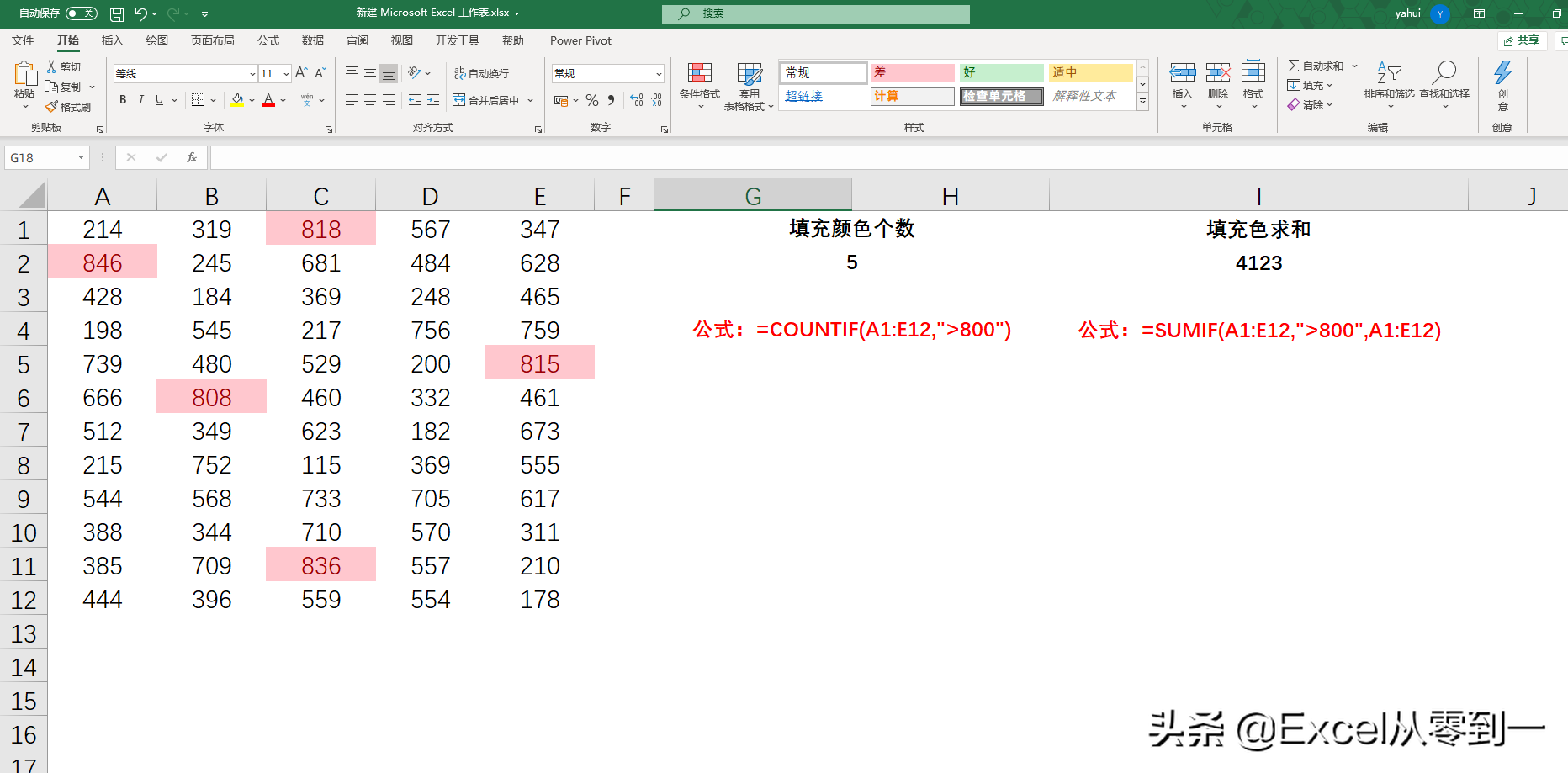Expand the Name Box dropdown arrow

(x=81, y=157)
